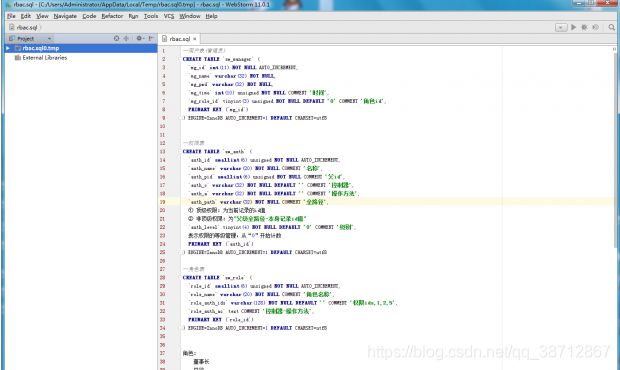Open the run configuration dropdown
Viewport: 620px width, 370px height.
click(x=561, y=27)
